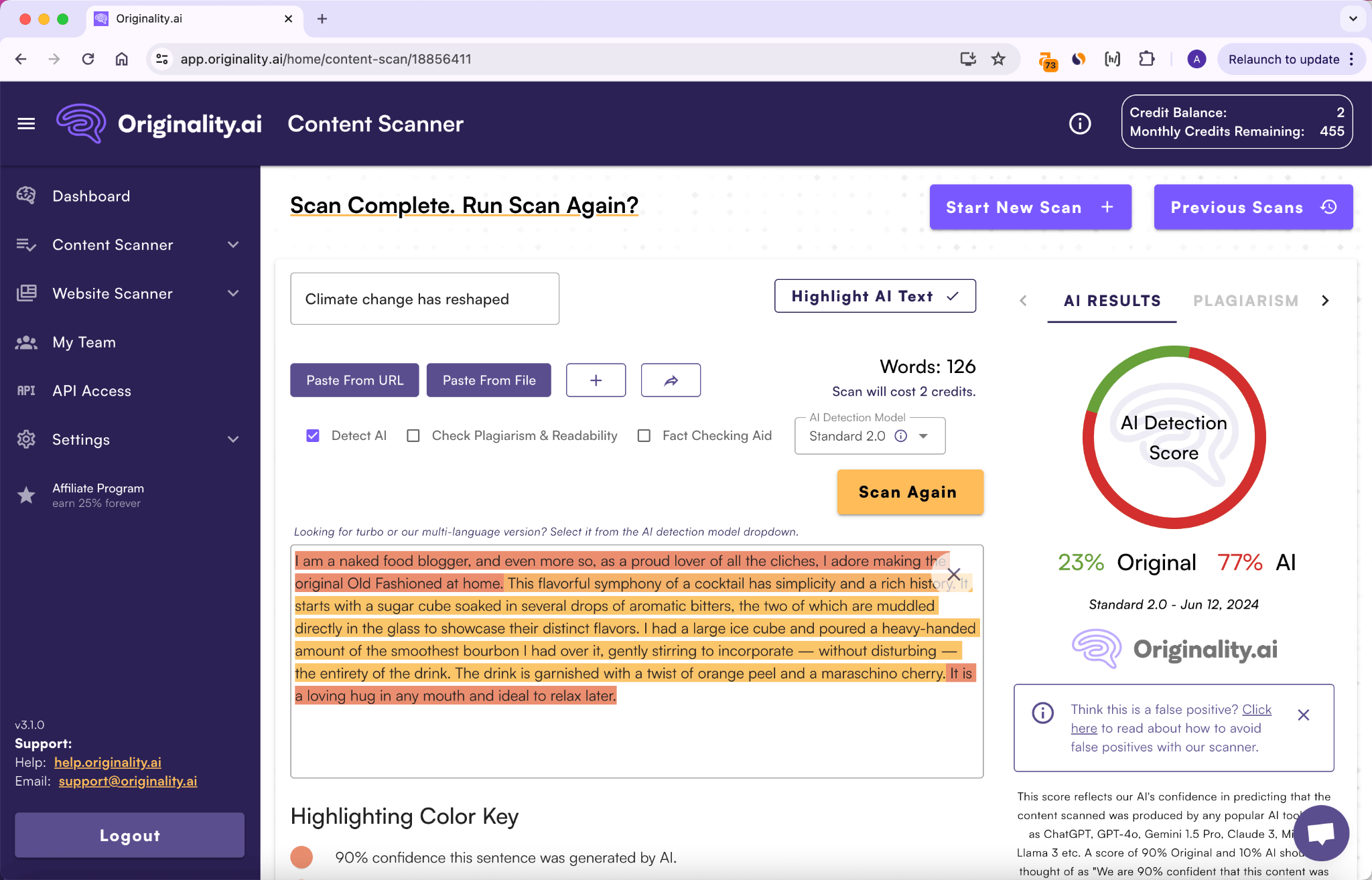This screenshot has height=880, width=1372.
Task: Click the share arrow icon button
Action: (x=671, y=380)
